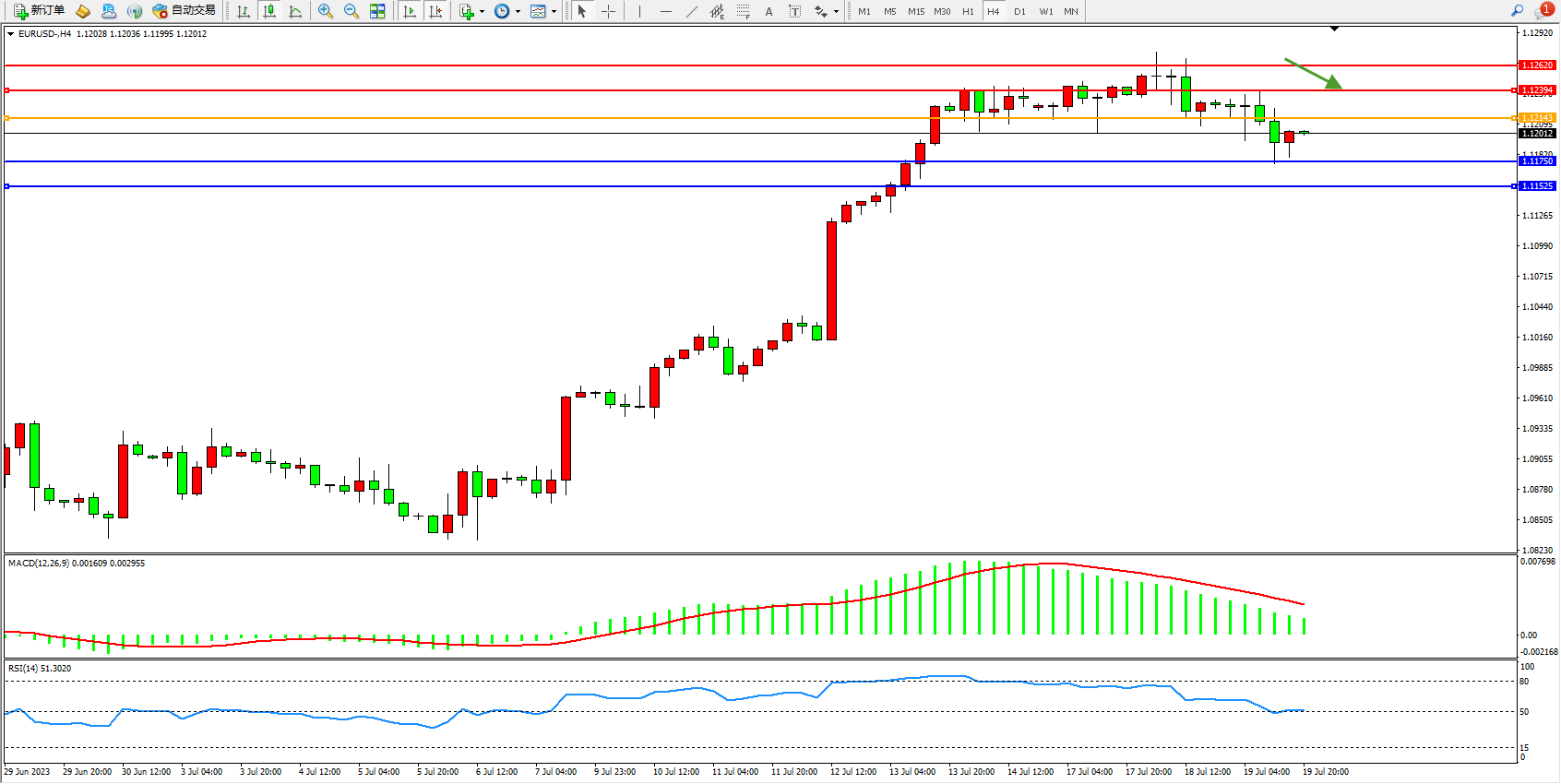Image resolution: width=1561 pixels, height=784 pixels.
Task: Zoom out of the chart
Action: pyautogui.click(x=352, y=11)
